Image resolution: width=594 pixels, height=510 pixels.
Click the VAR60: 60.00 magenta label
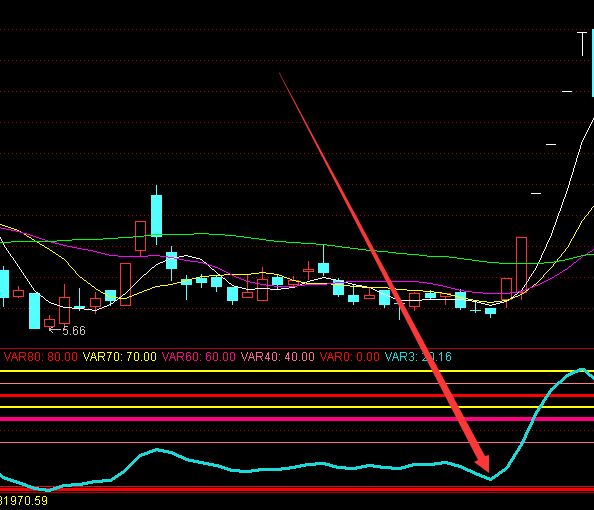point(199,357)
